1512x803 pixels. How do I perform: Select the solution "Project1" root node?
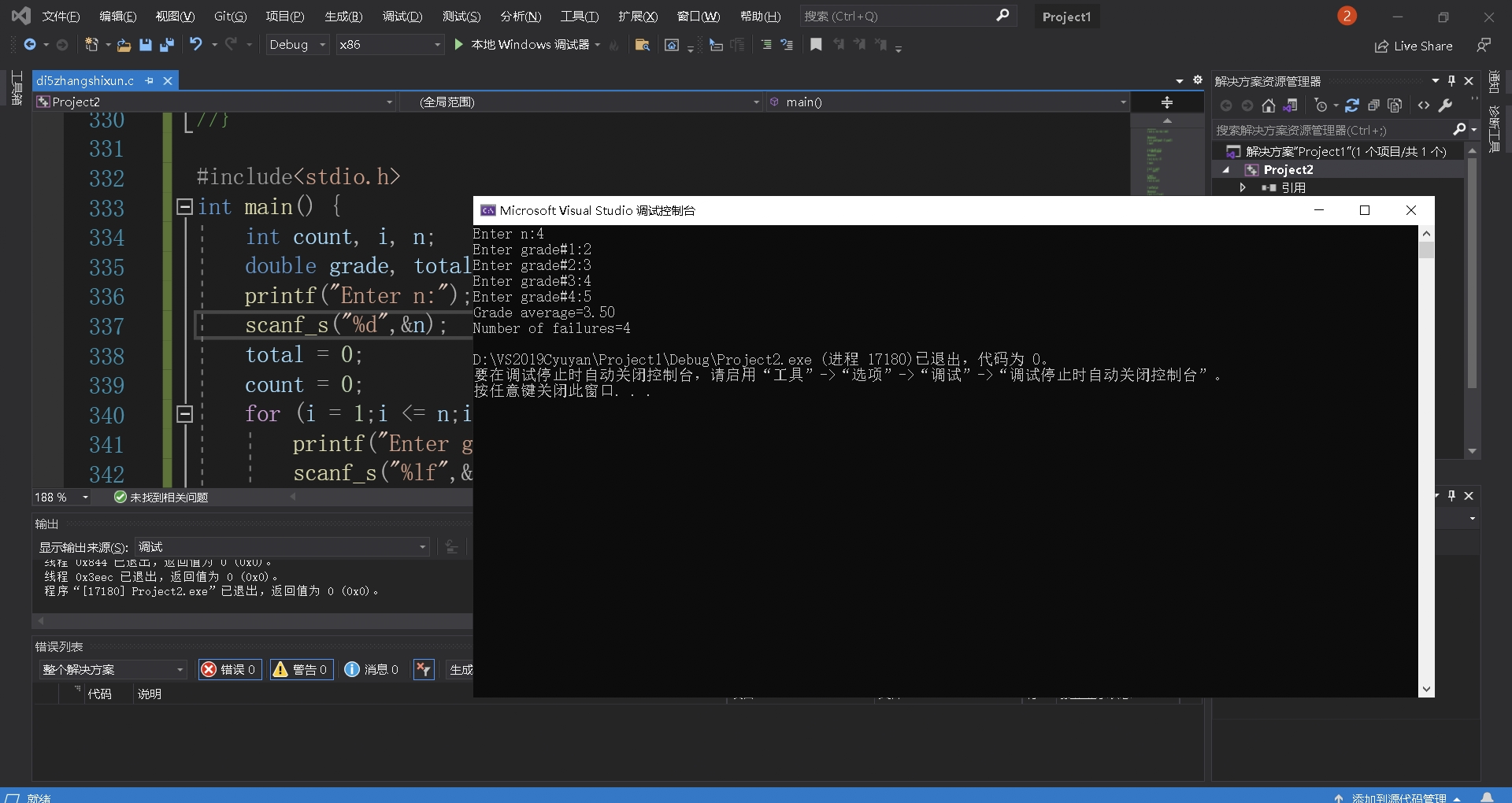click(1345, 151)
